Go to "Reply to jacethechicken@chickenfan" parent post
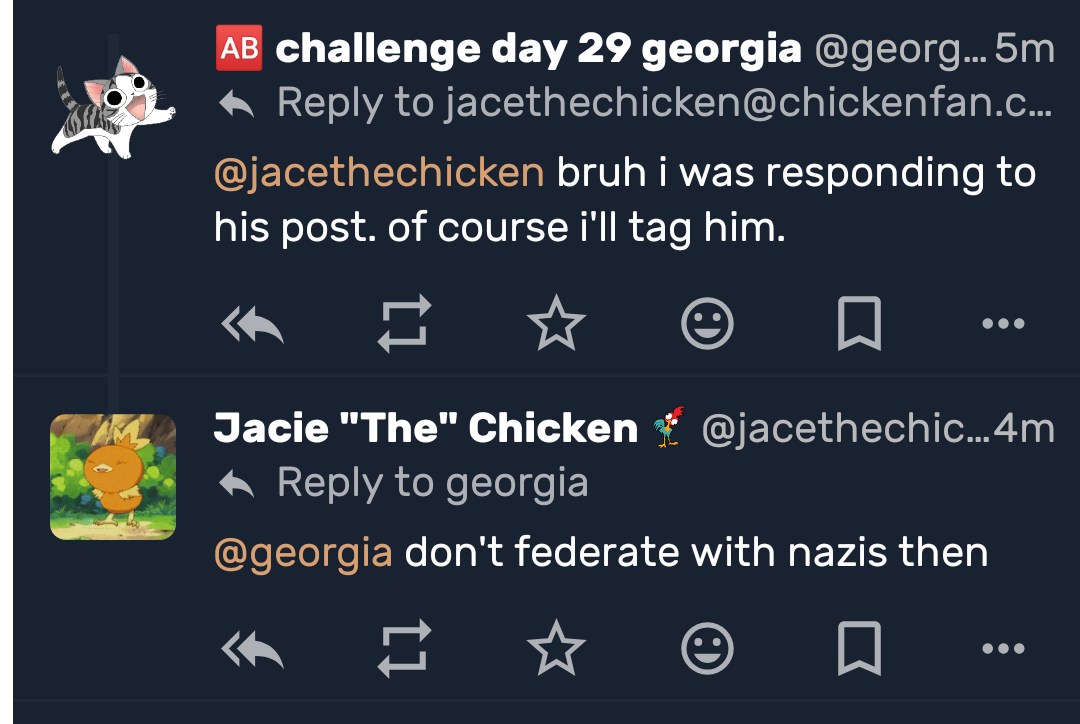This screenshot has width=1080, height=724. point(662,101)
